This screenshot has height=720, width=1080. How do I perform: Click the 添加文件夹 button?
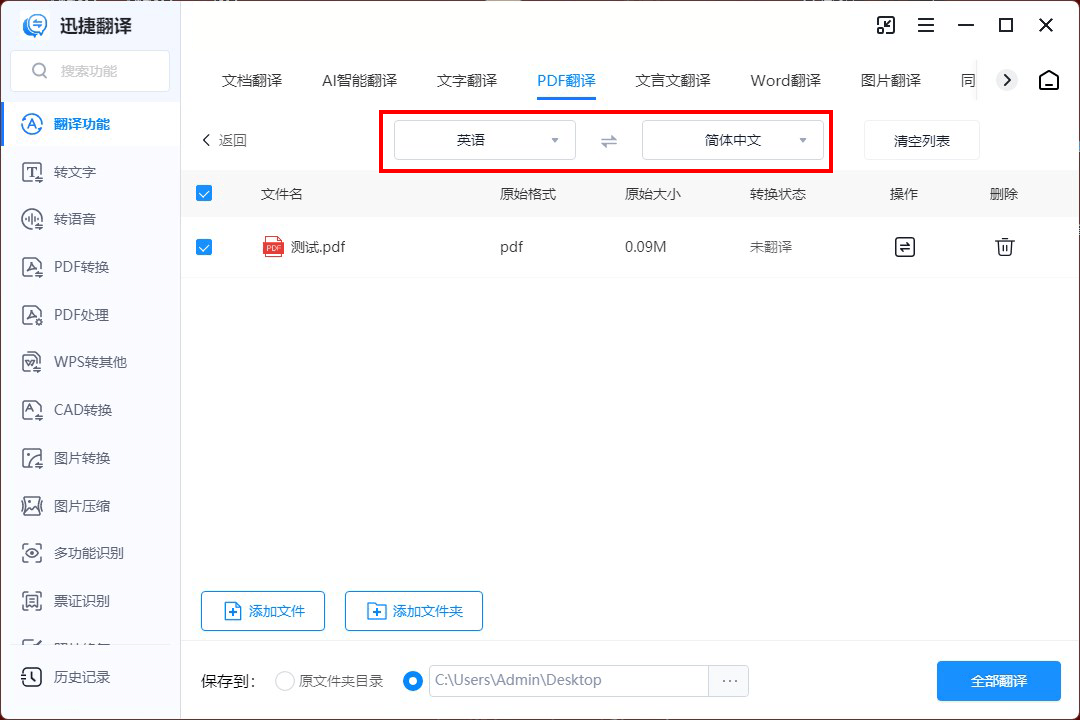click(414, 611)
